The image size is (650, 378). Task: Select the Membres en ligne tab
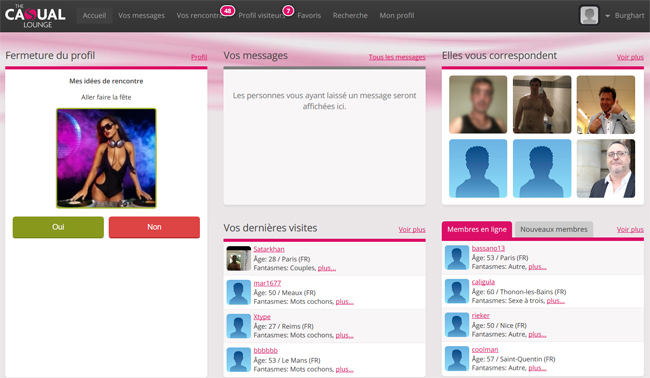477,229
